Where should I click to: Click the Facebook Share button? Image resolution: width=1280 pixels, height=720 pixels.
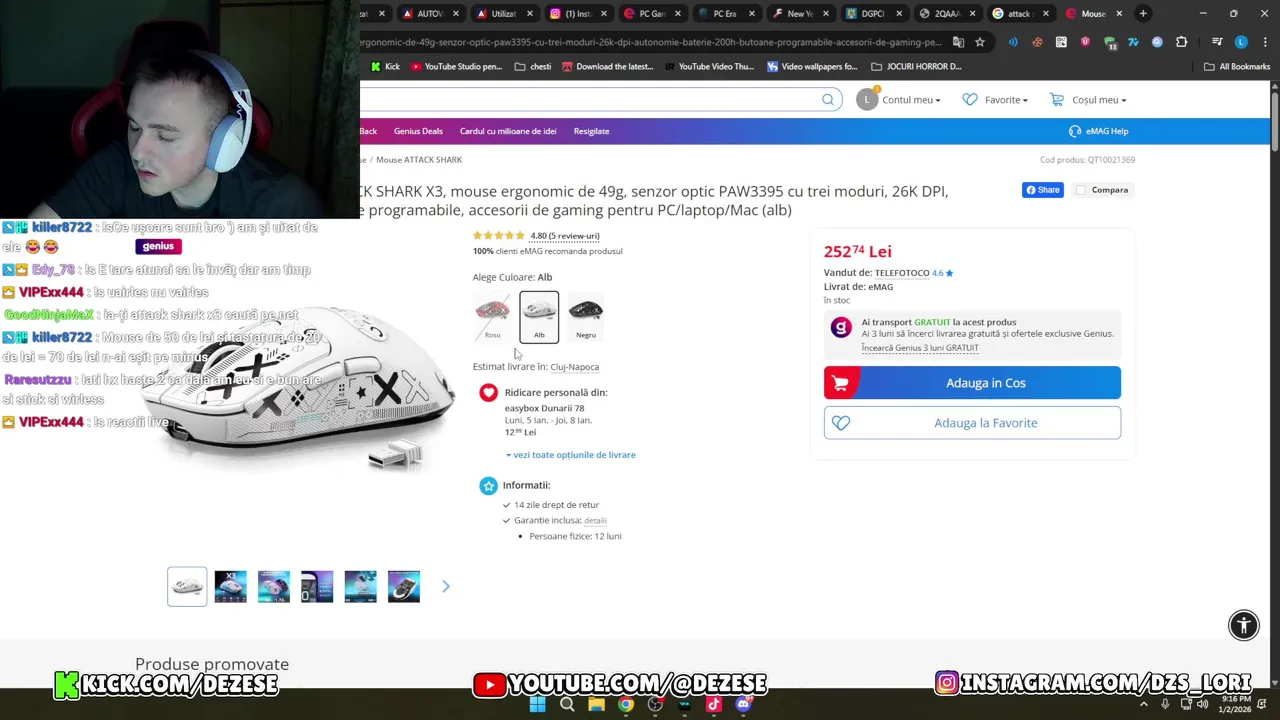[x=1043, y=190]
